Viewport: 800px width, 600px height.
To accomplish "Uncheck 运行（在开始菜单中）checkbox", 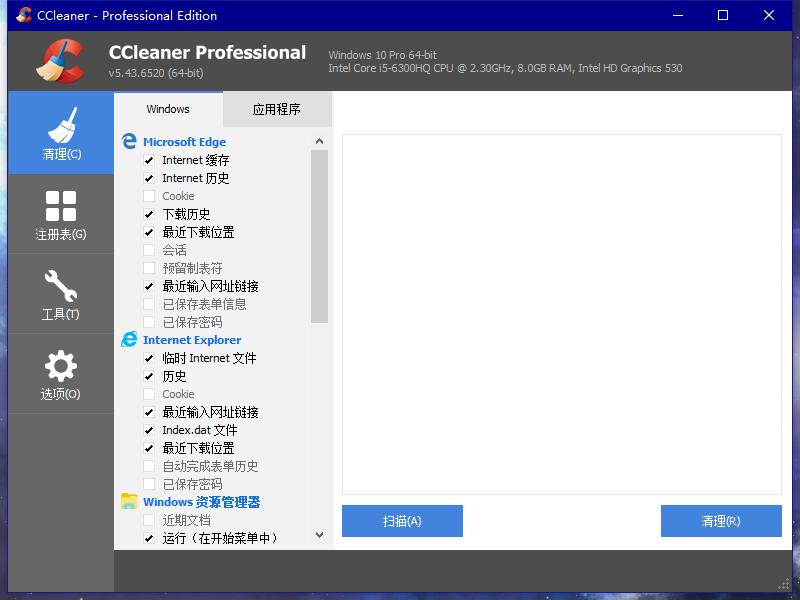I will pyautogui.click(x=149, y=538).
